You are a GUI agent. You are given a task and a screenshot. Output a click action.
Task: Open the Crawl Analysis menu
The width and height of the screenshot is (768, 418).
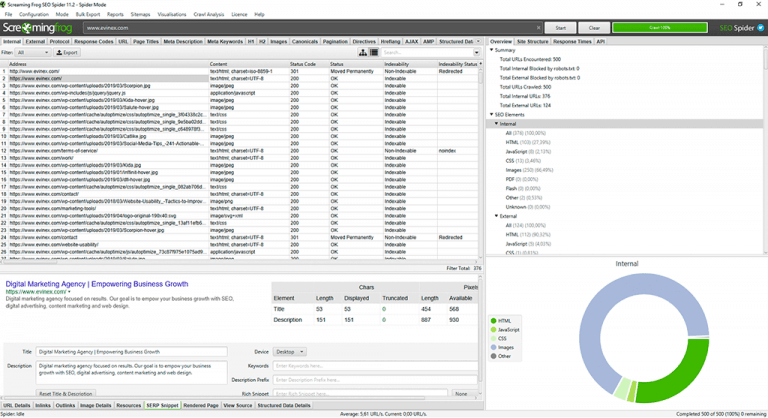[x=209, y=14]
